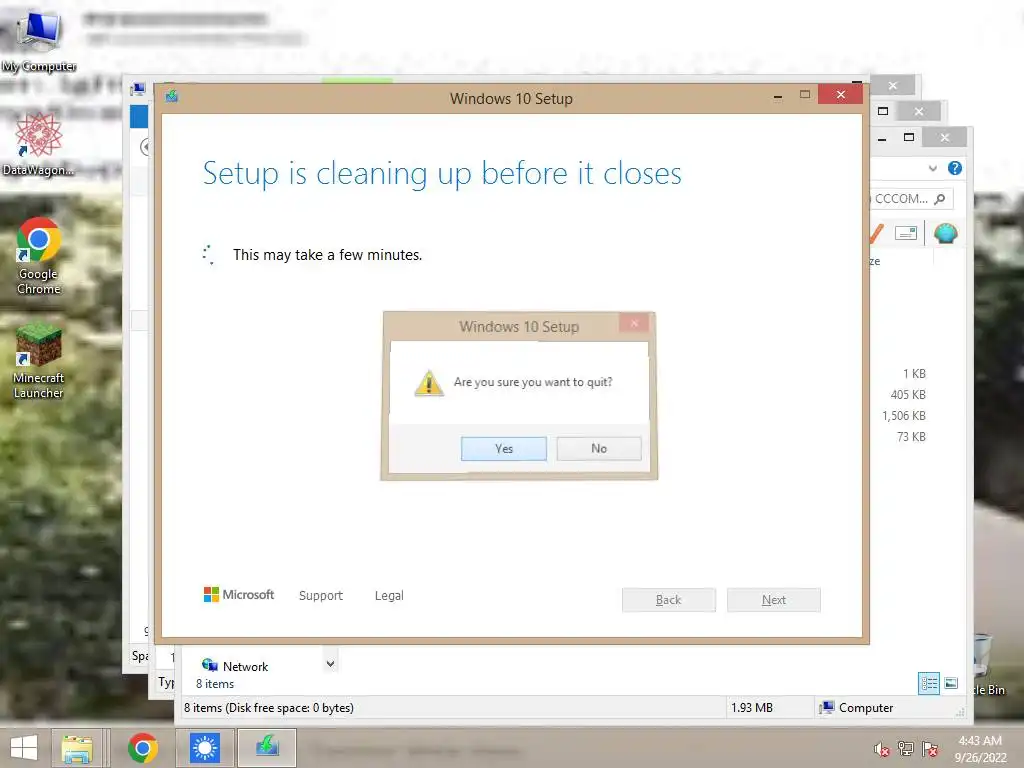Switch Explorer to large icons view

coord(952,684)
